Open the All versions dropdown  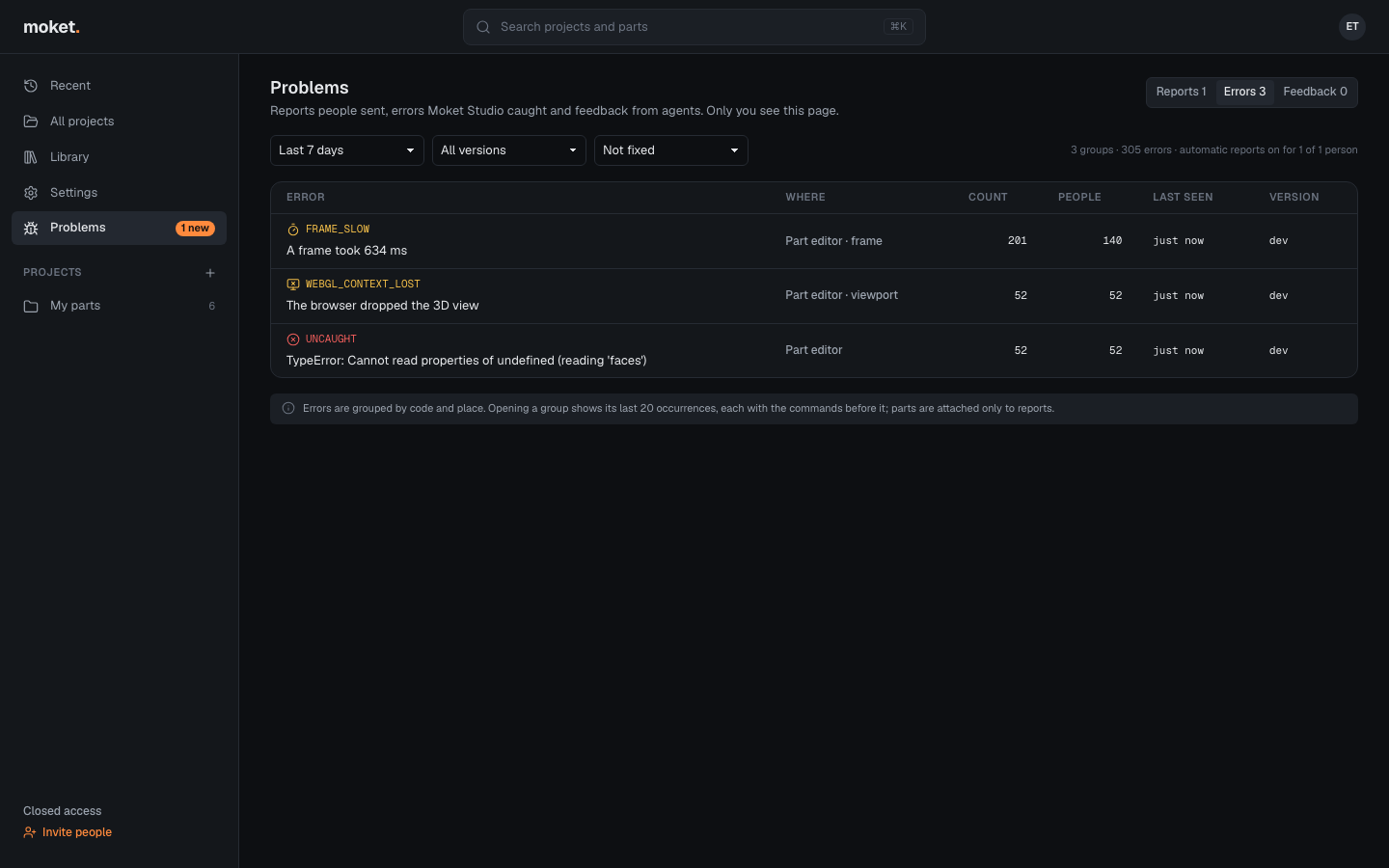(x=509, y=150)
